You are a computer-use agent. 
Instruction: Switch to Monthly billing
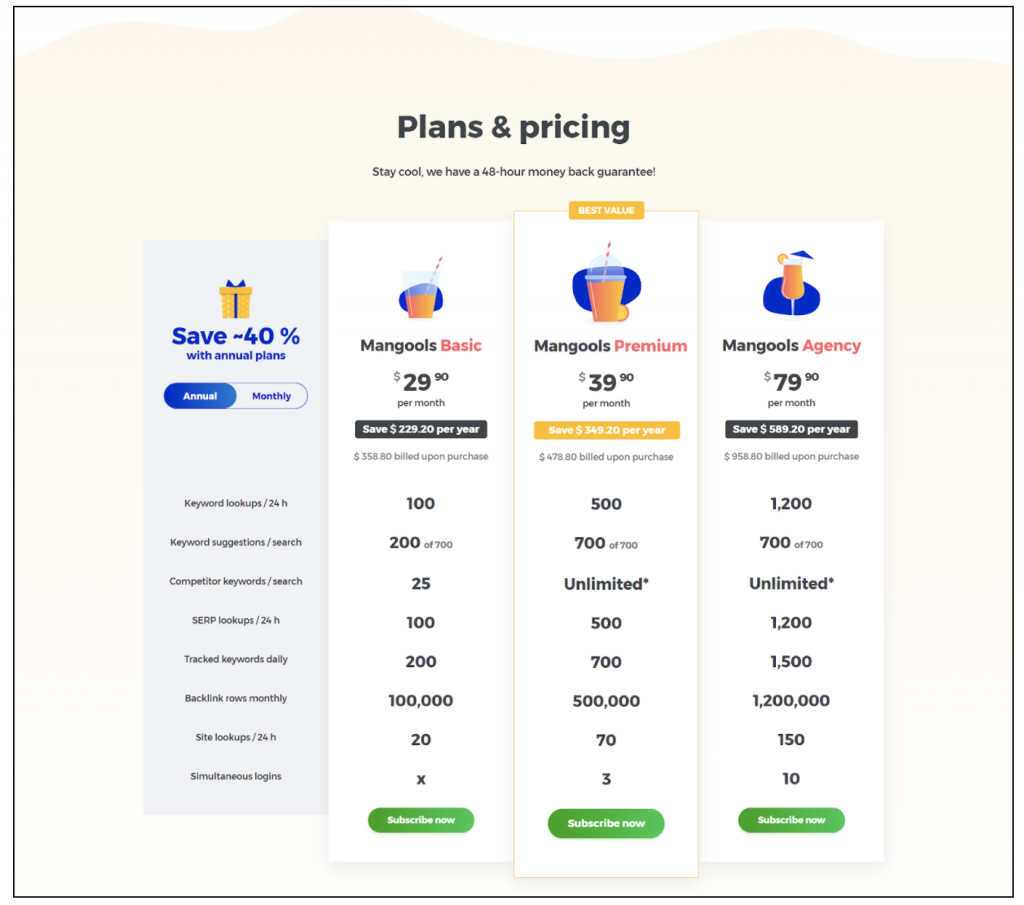[271, 396]
